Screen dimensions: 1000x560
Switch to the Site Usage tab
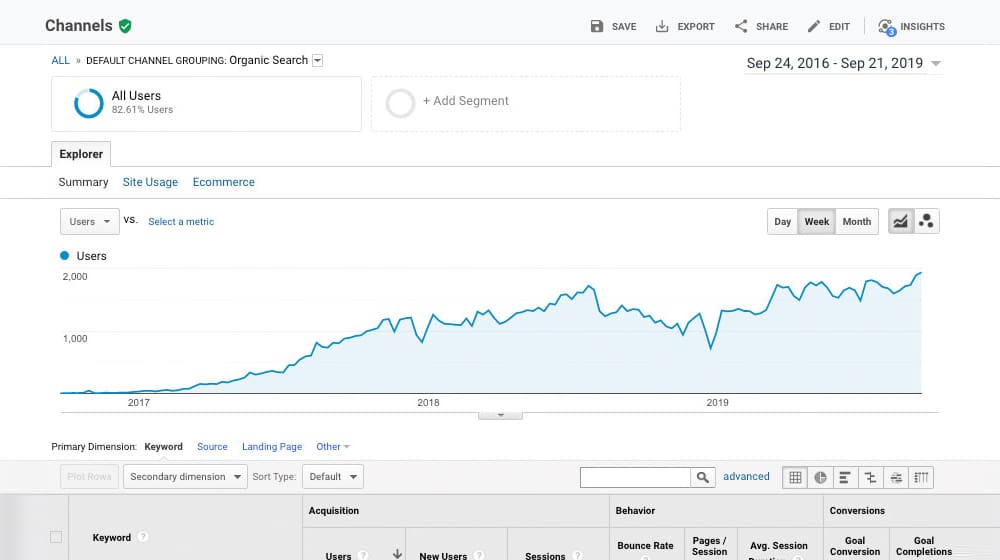tap(150, 182)
